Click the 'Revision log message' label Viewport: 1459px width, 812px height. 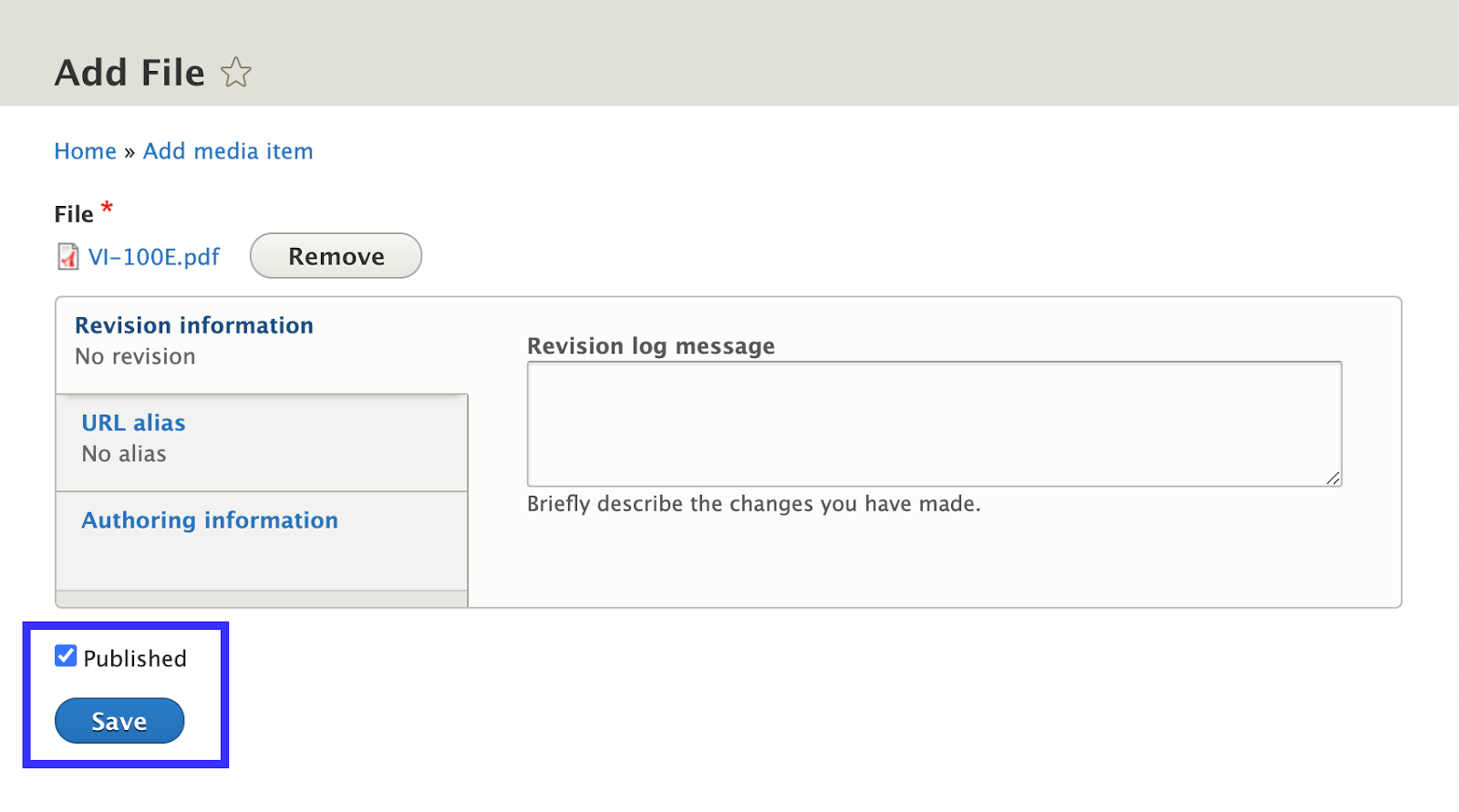(x=651, y=346)
